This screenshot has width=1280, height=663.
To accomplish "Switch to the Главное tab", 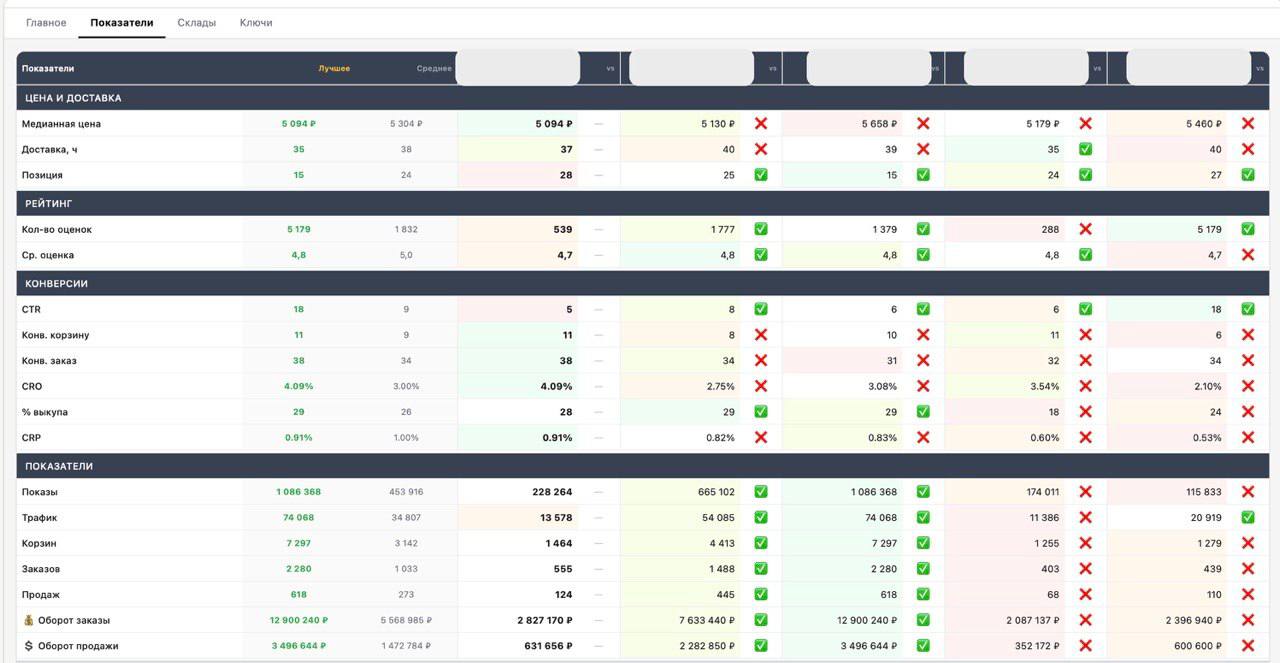I will coord(46,22).
